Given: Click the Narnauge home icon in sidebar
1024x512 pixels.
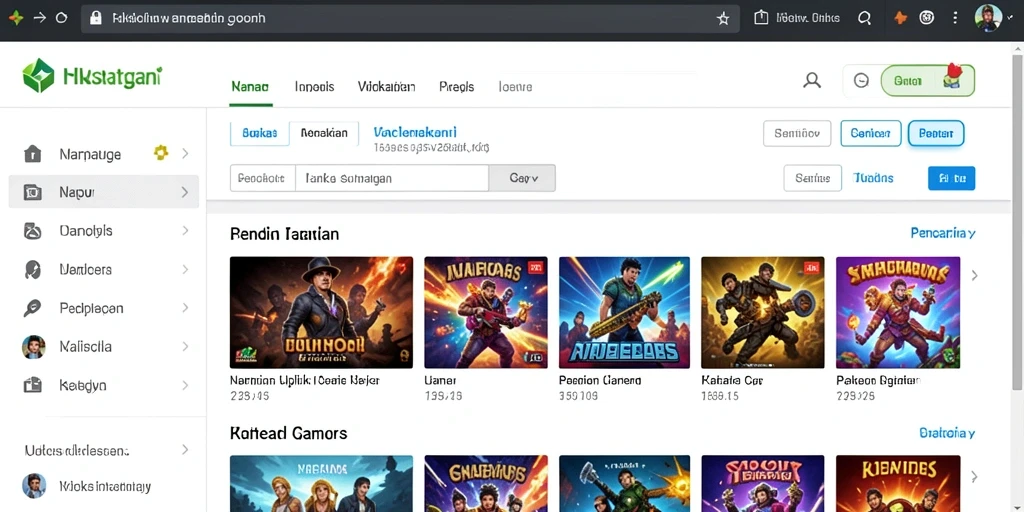Looking at the screenshot, I should tap(33, 154).
